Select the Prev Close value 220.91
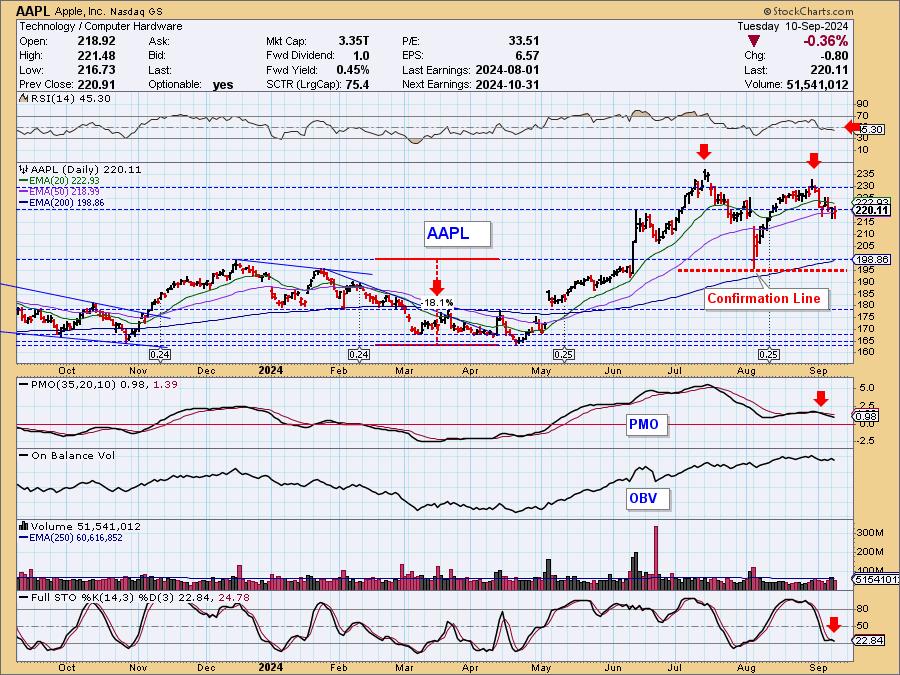900x675 pixels. click(96, 84)
